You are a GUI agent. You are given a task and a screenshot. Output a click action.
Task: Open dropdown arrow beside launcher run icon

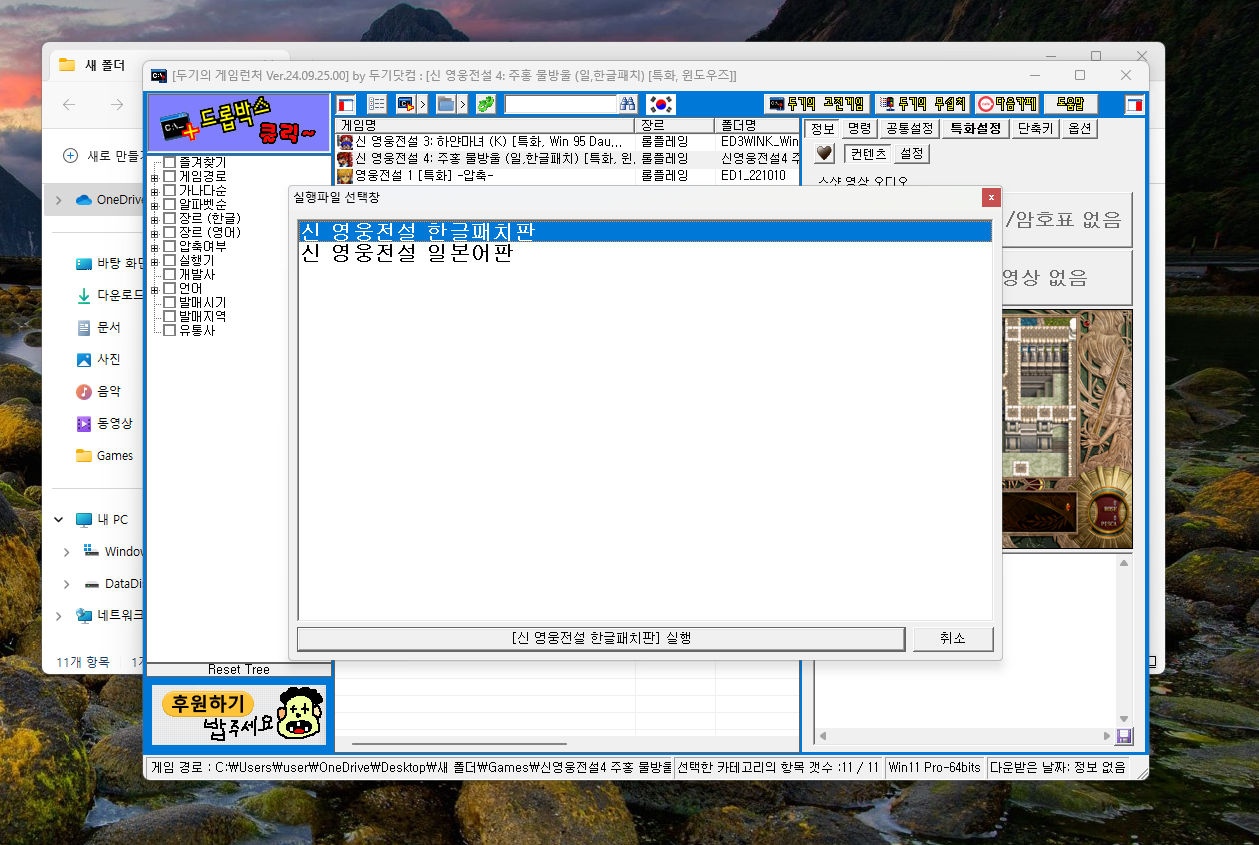point(423,104)
